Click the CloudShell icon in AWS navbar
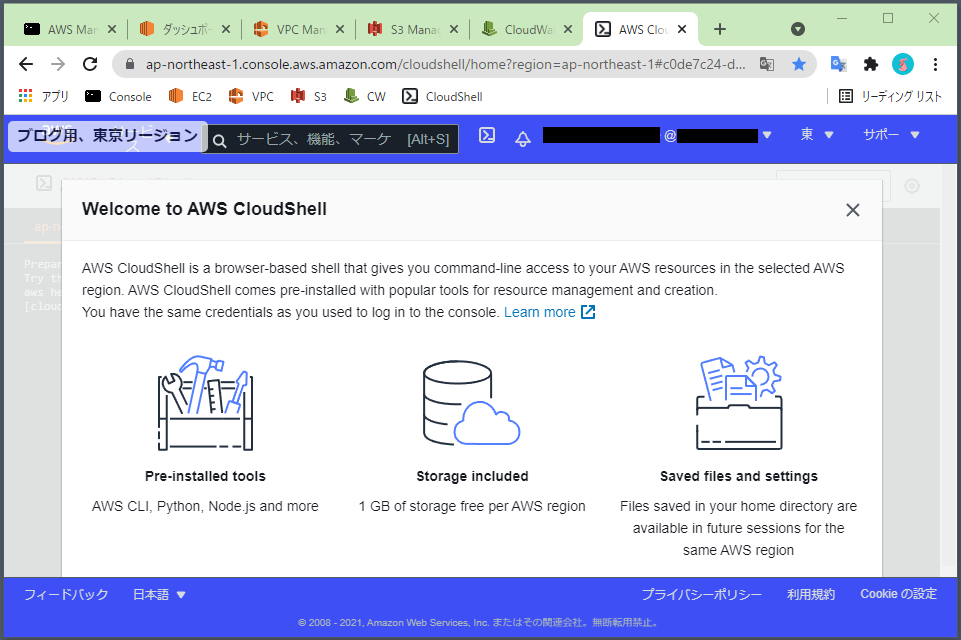This screenshot has width=961, height=640. 487,135
